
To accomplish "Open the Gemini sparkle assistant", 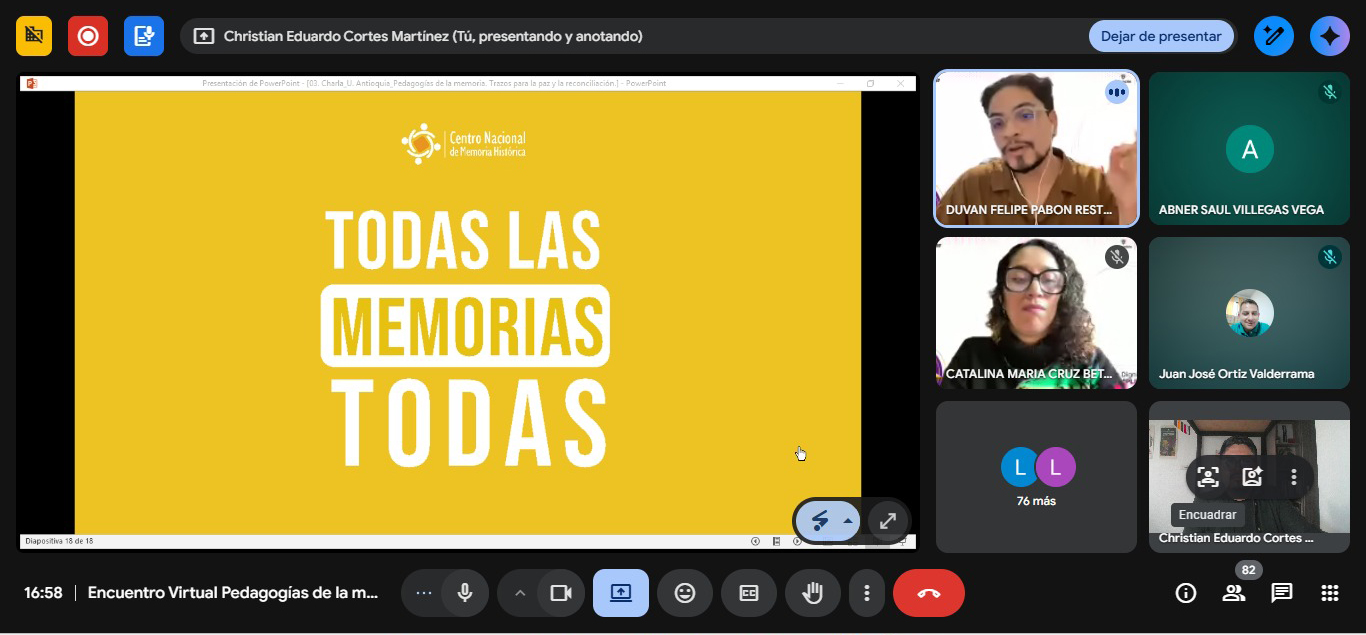I will click(1329, 36).
